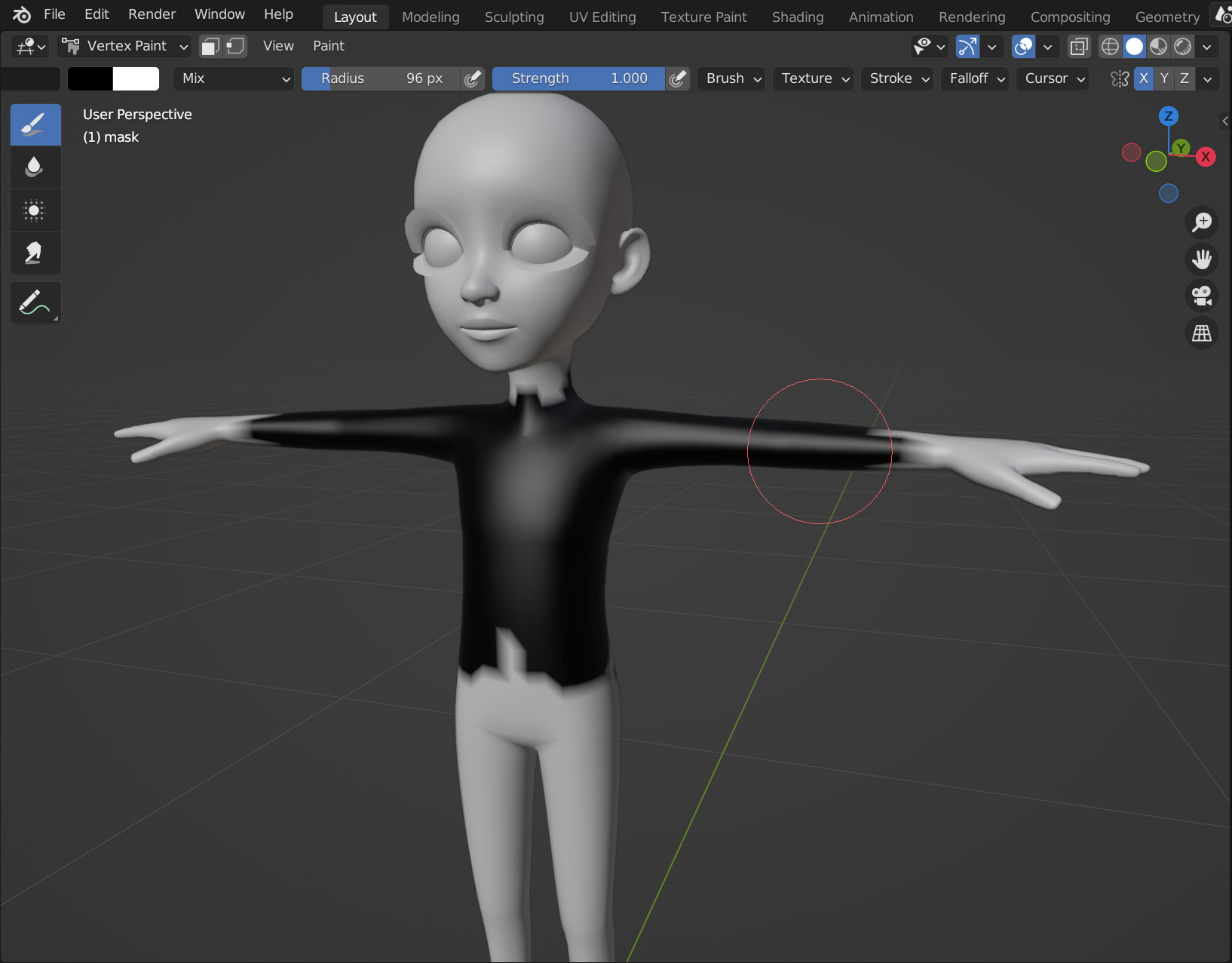The height and width of the screenshot is (963, 1232).
Task: Toggle camera view icon
Action: pyautogui.click(x=1201, y=296)
